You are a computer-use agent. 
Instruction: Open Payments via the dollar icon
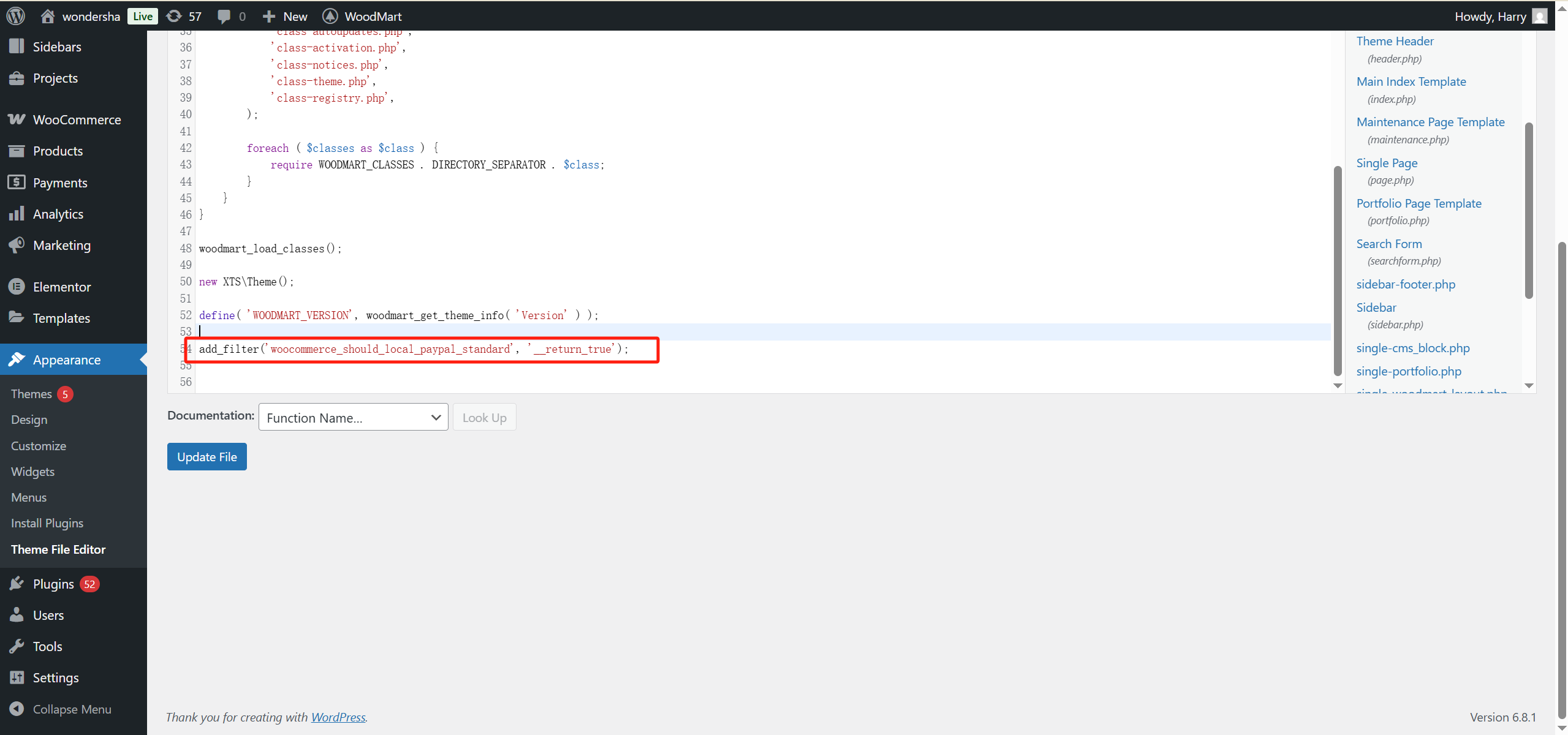tap(17, 182)
